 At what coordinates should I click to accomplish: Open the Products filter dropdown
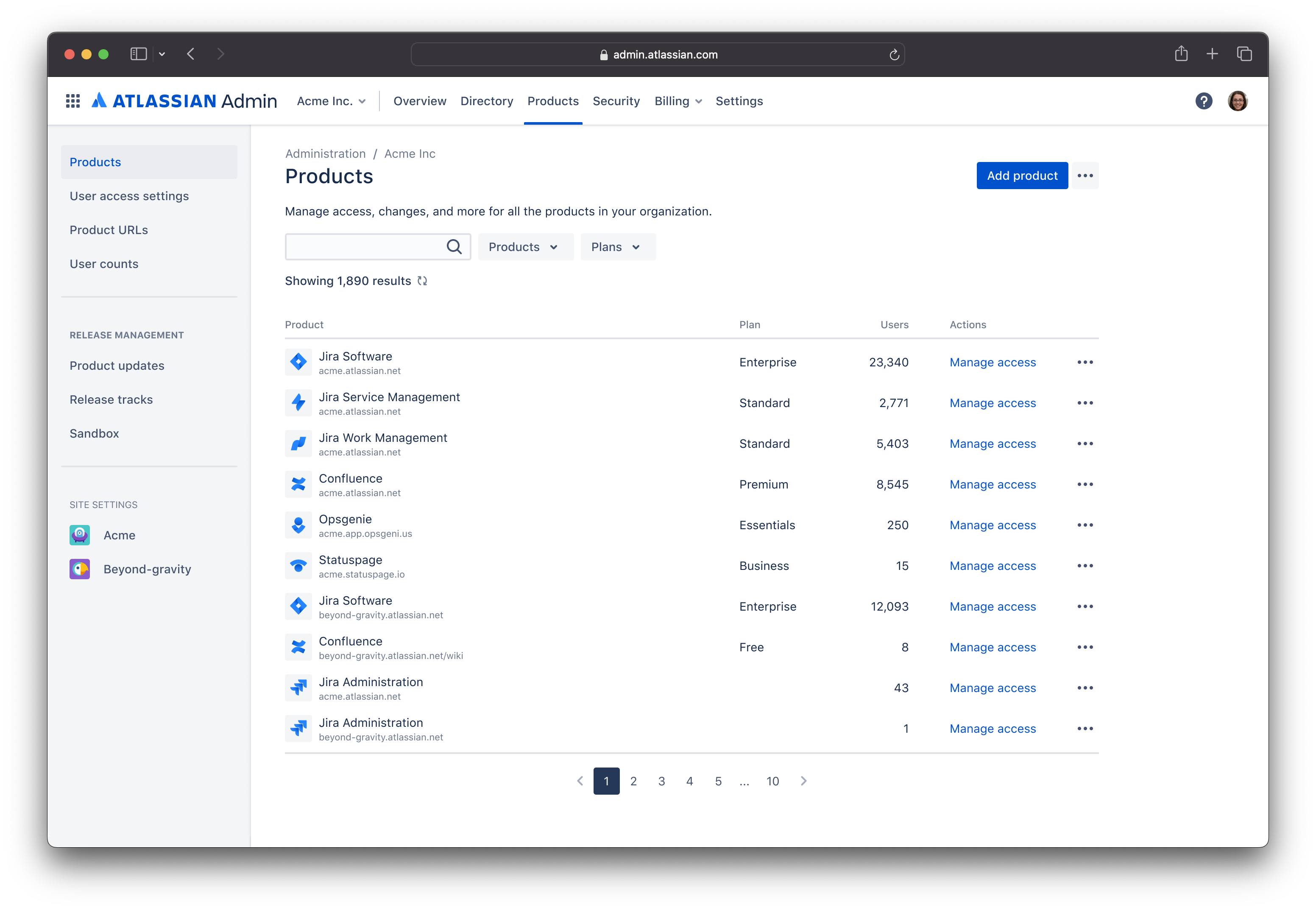[525, 246]
